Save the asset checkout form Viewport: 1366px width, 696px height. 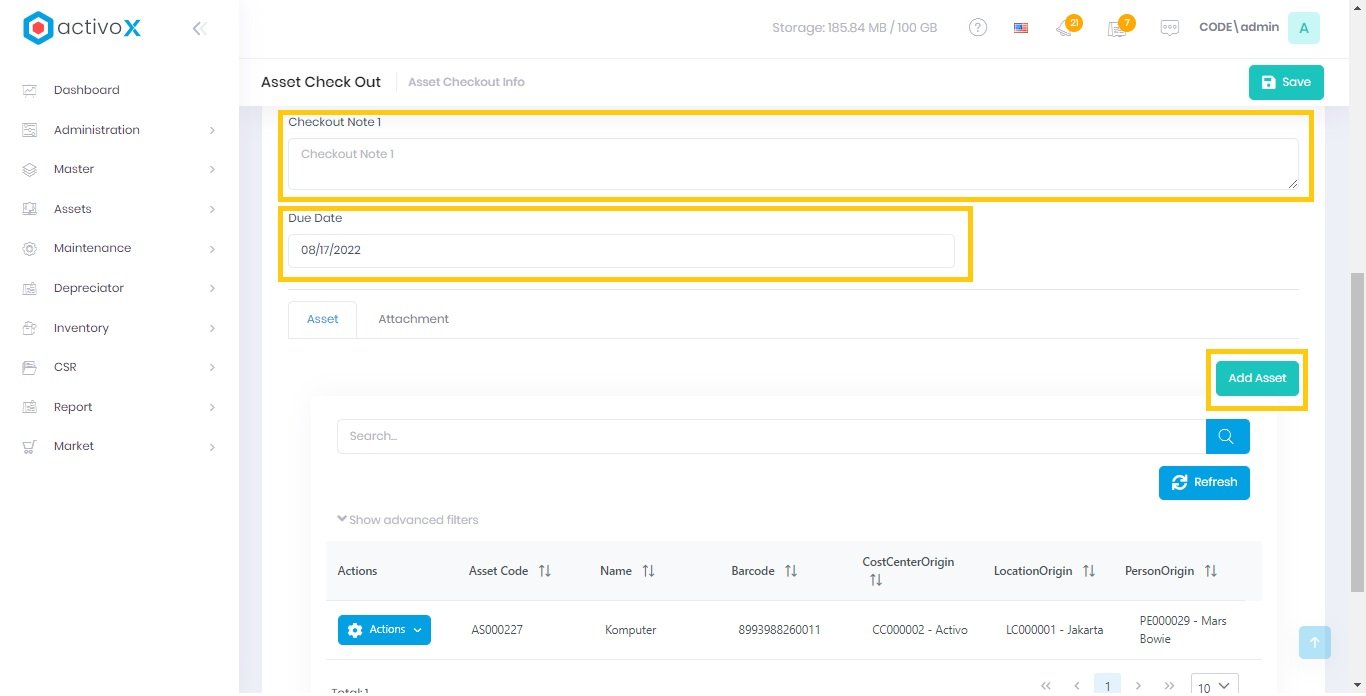(x=1285, y=82)
